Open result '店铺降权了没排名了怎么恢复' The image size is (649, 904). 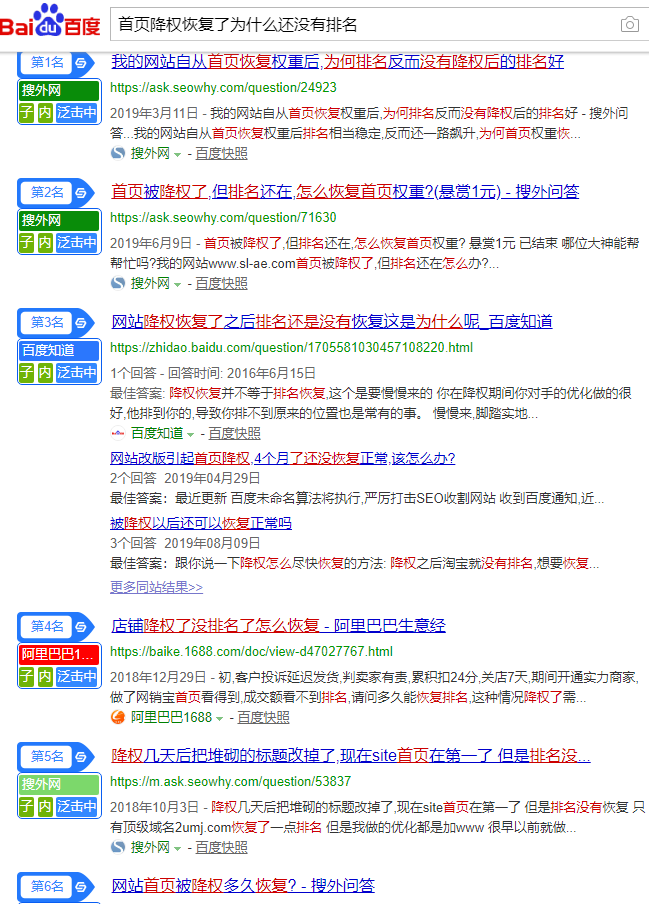[x=278, y=625]
